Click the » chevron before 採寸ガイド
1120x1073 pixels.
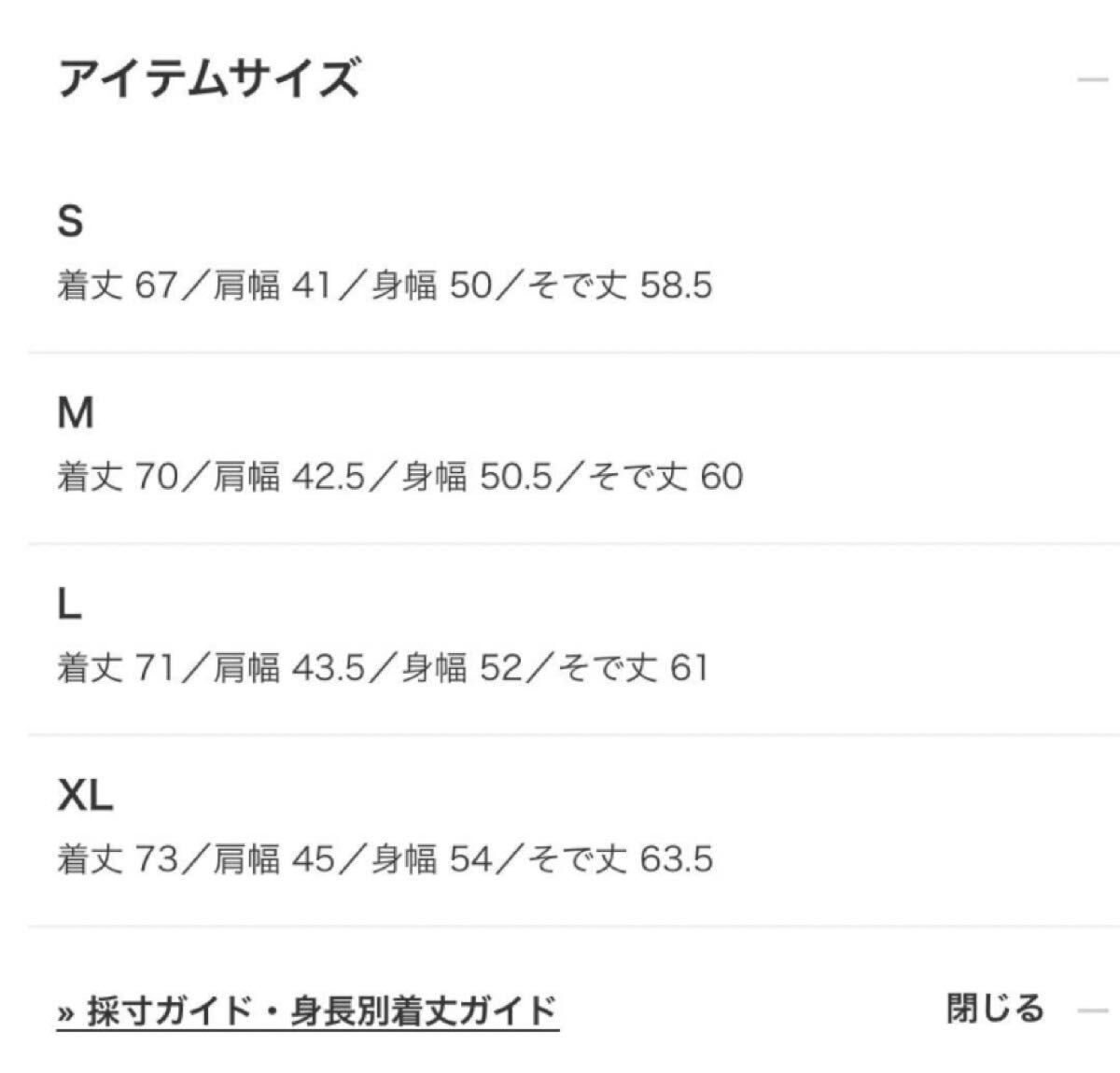pyautogui.click(x=66, y=1011)
